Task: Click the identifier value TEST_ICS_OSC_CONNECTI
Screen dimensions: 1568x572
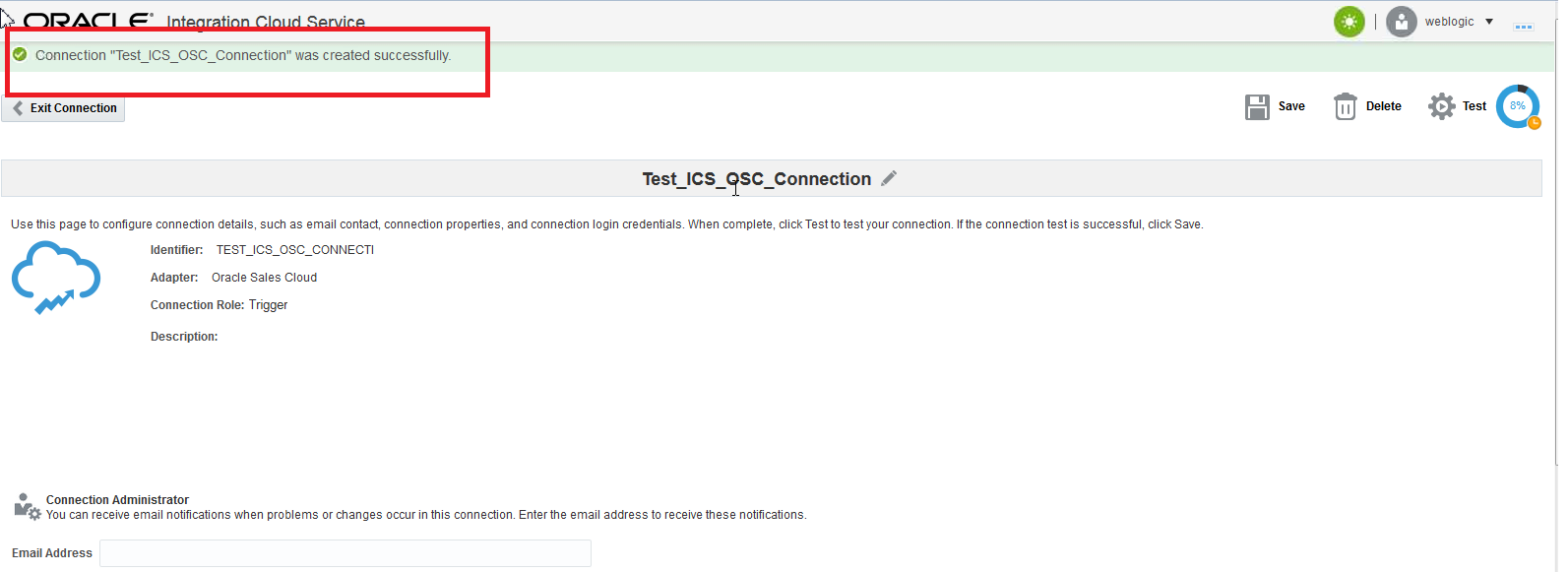Action: pos(295,250)
